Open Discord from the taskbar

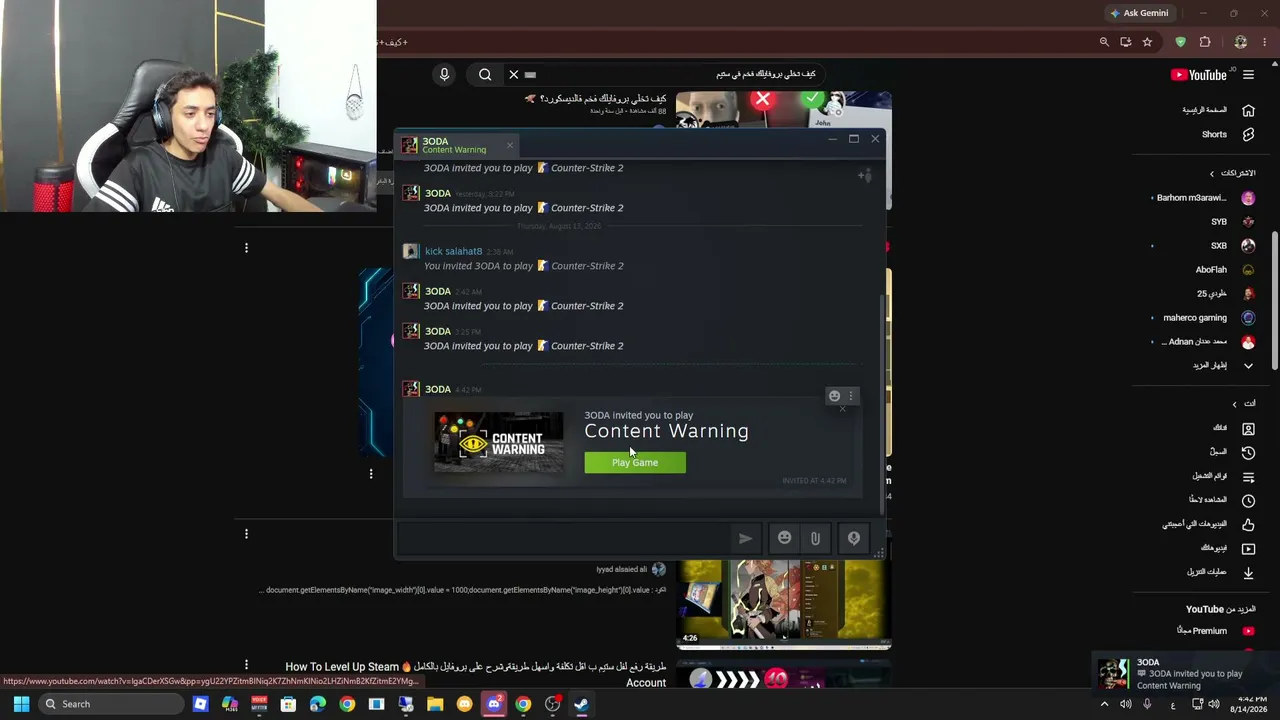click(x=493, y=704)
